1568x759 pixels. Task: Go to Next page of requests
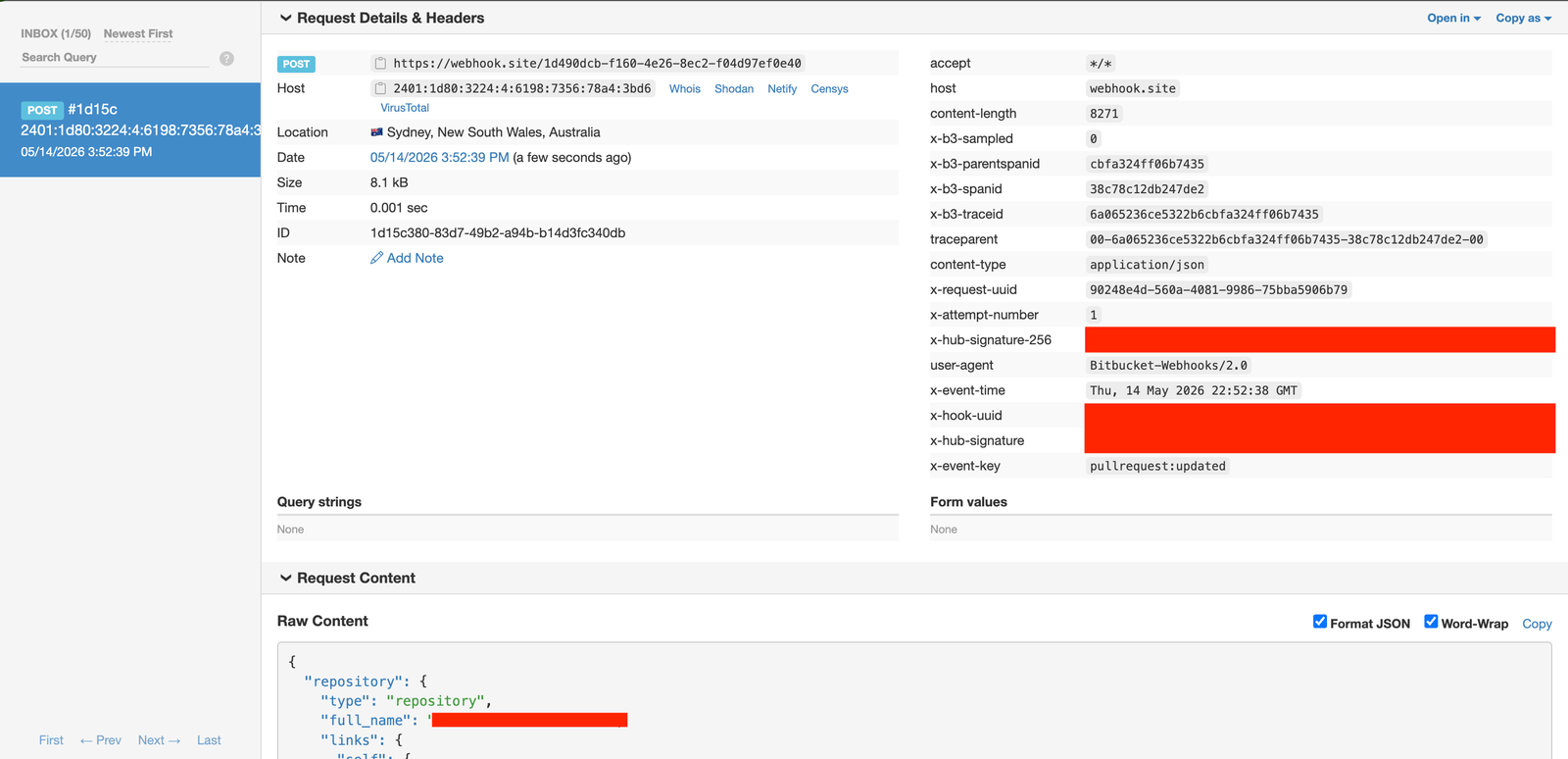pos(159,740)
